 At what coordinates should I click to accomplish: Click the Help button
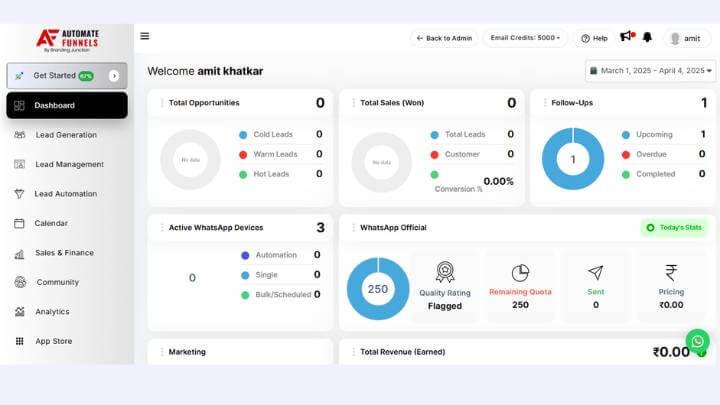click(594, 38)
